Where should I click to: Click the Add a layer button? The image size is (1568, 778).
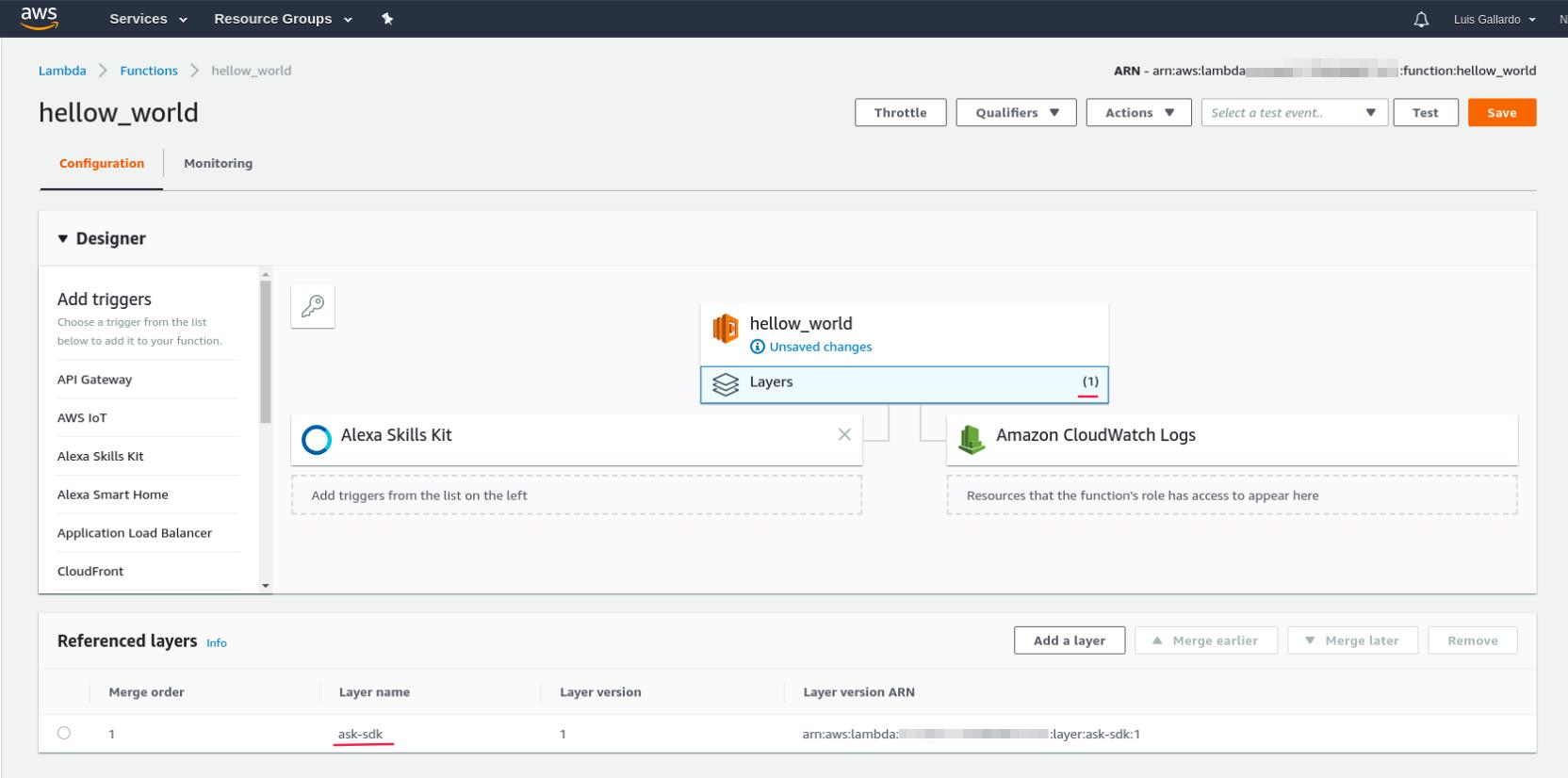click(x=1070, y=640)
